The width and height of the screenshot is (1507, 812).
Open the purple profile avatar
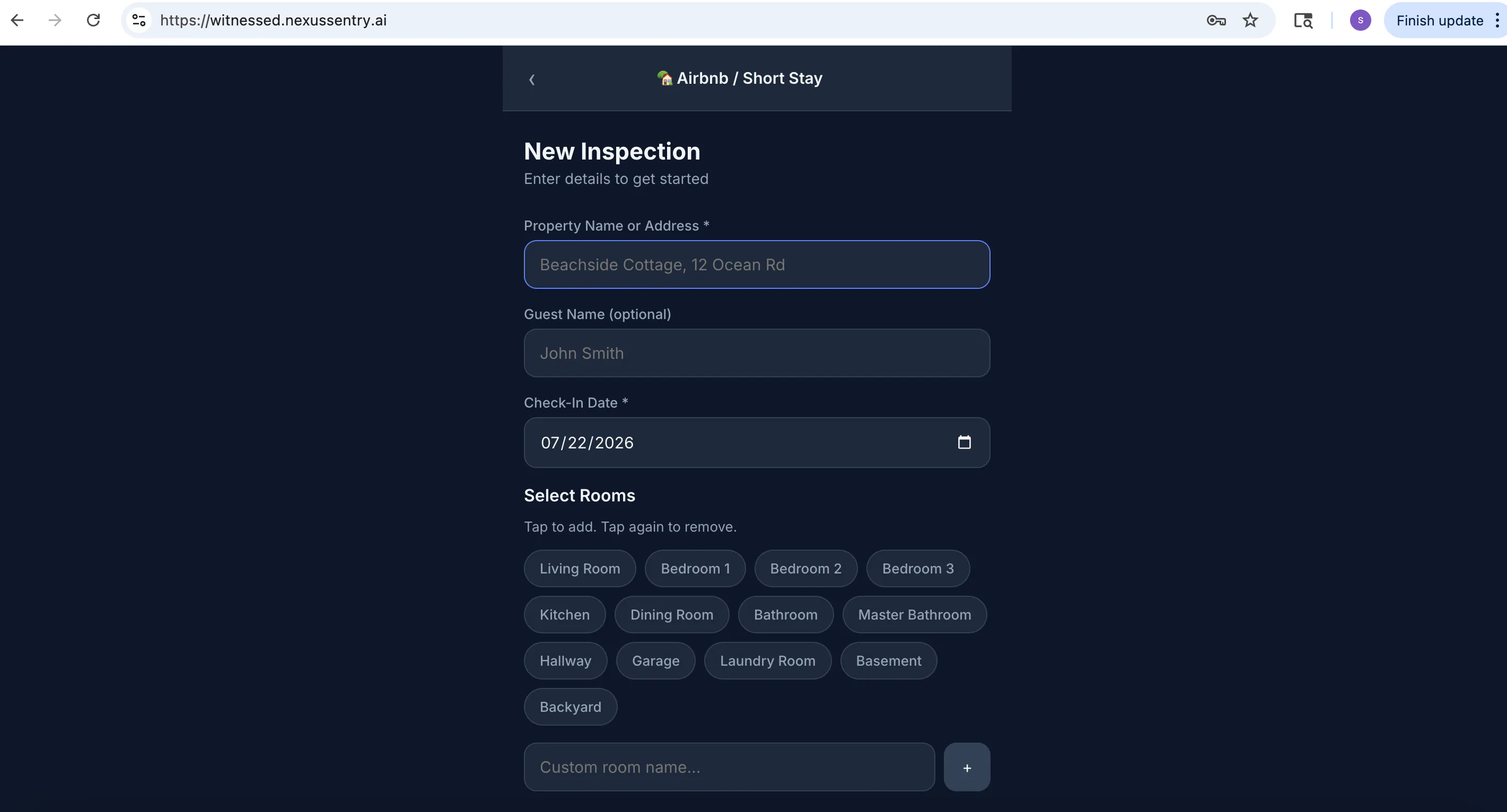pos(1360,21)
